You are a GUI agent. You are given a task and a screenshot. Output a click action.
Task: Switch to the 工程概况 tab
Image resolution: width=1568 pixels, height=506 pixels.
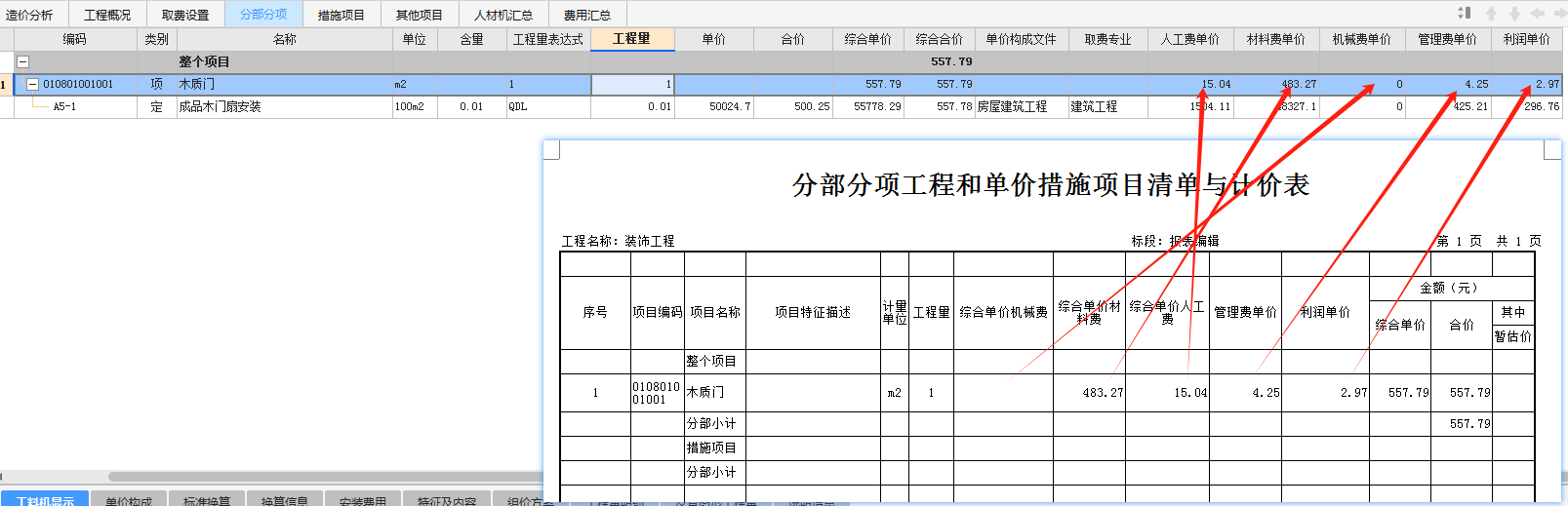(x=107, y=15)
